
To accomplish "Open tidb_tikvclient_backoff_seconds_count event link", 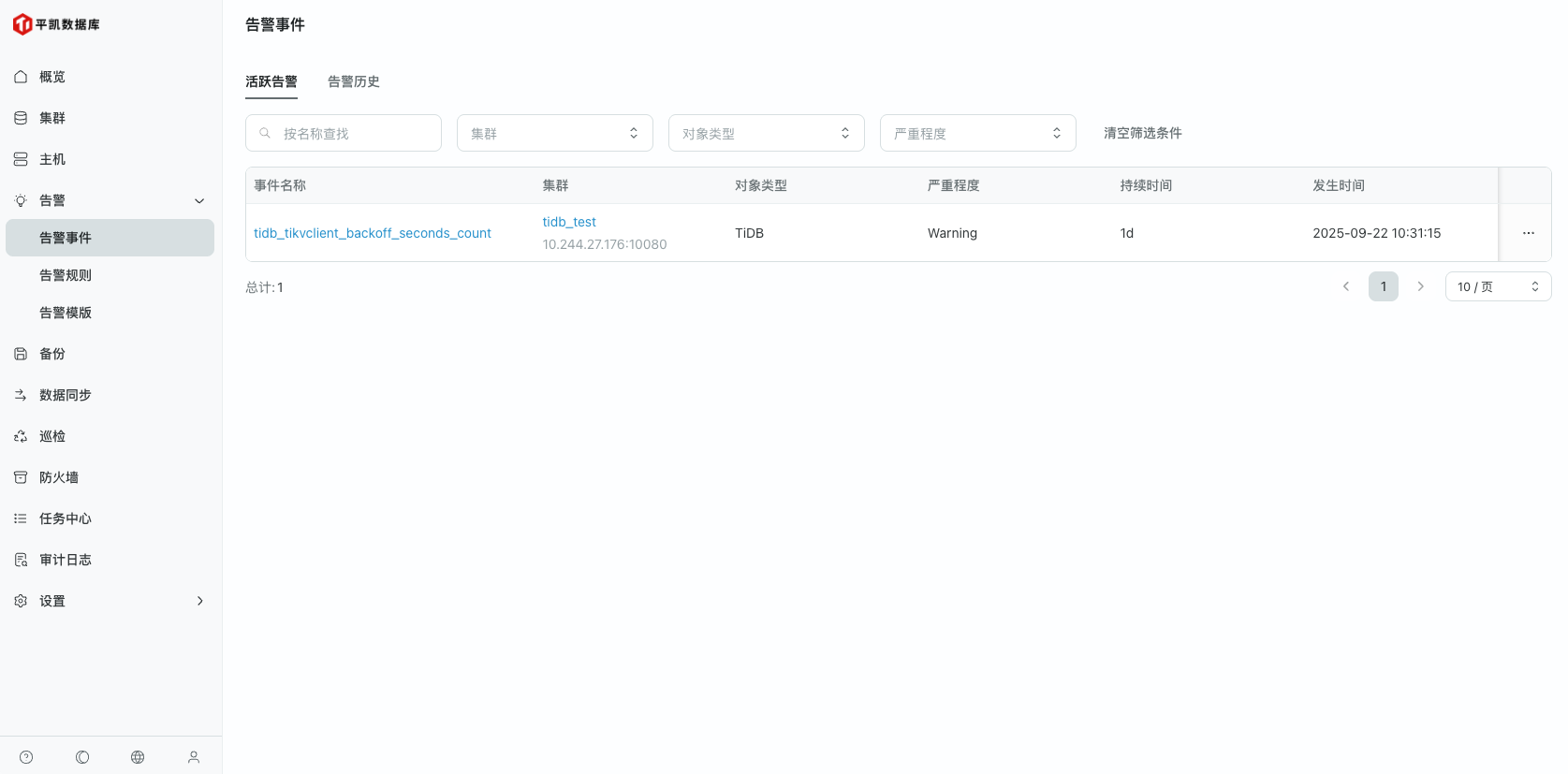I will click(x=373, y=233).
